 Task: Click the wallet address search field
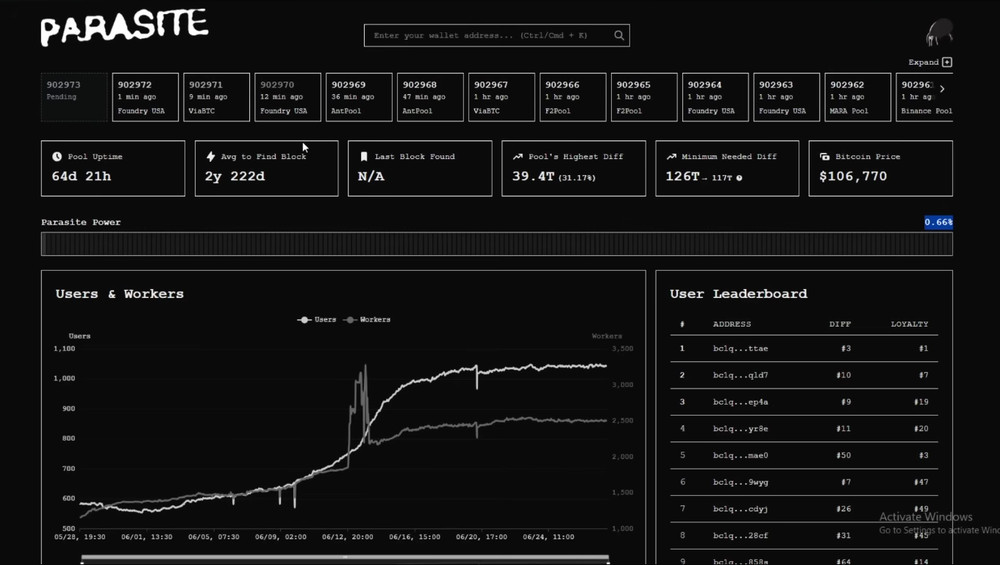coord(497,36)
